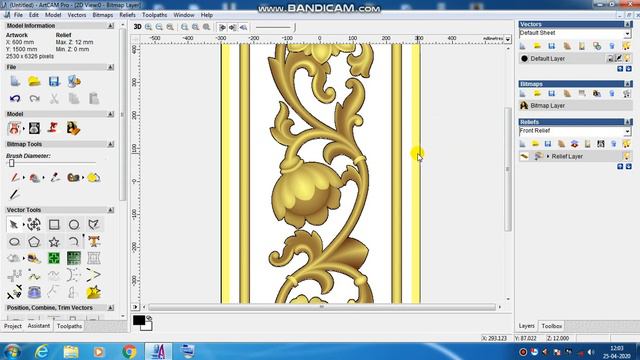Image resolution: width=640 pixels, height=360 pixels.
Task: Toggle Relief Layer visibility light bulb
Action: point(627,156)
